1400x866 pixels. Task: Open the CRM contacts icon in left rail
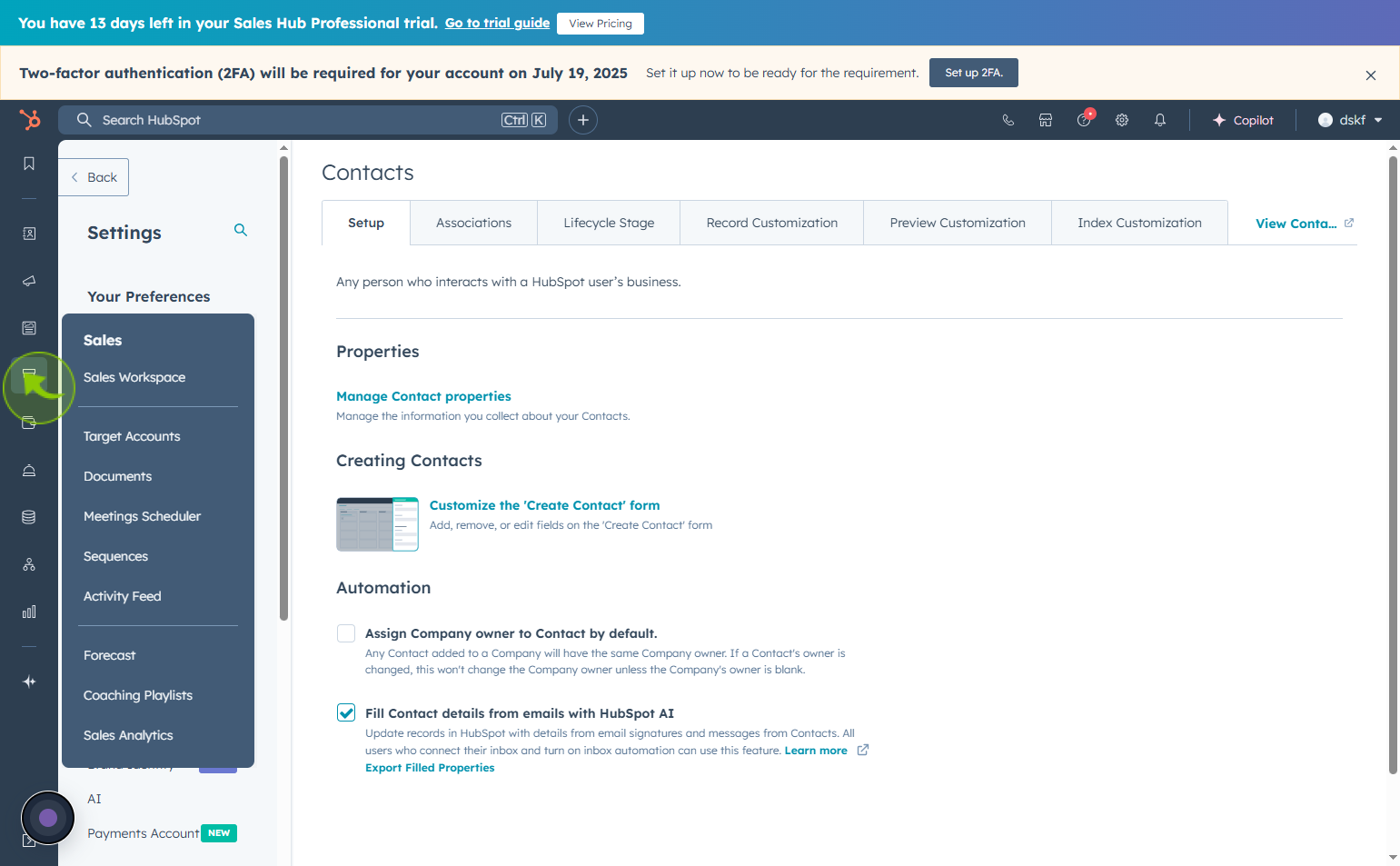pyautogui.click(x=29, y=234)
